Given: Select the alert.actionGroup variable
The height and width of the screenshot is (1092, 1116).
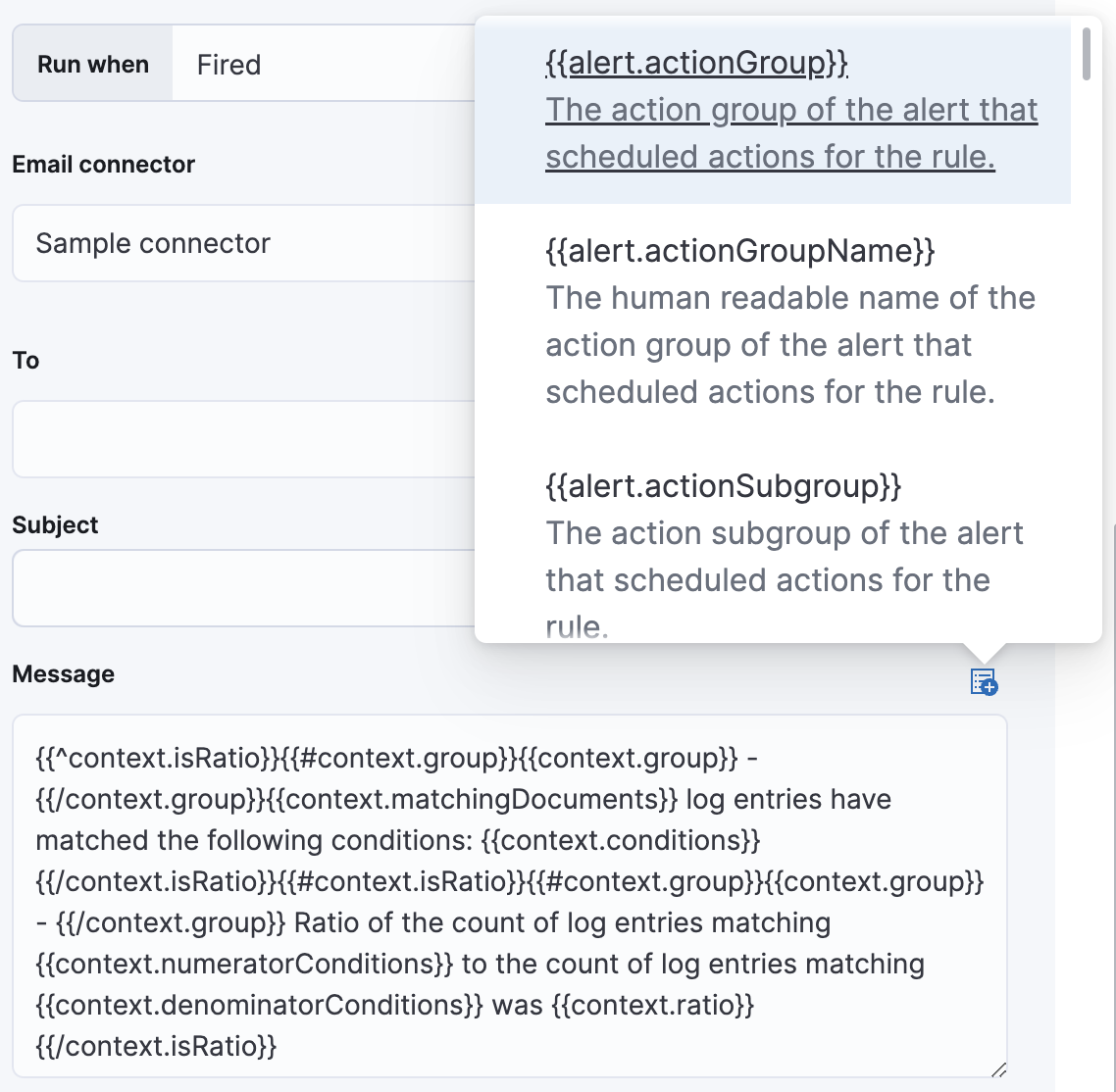Looking at the screenshot, I should 696,62.
